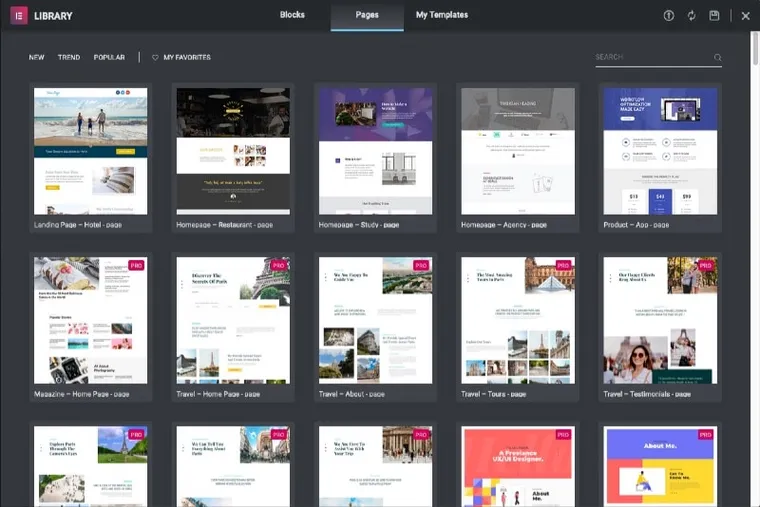Choose the Product – App page template
Viewport: 760px width, 507px height.
click(x=660, y=151)
